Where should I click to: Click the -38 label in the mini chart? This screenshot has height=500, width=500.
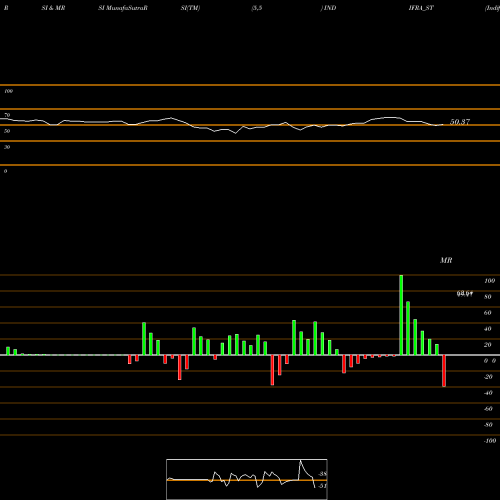[322, 474]
